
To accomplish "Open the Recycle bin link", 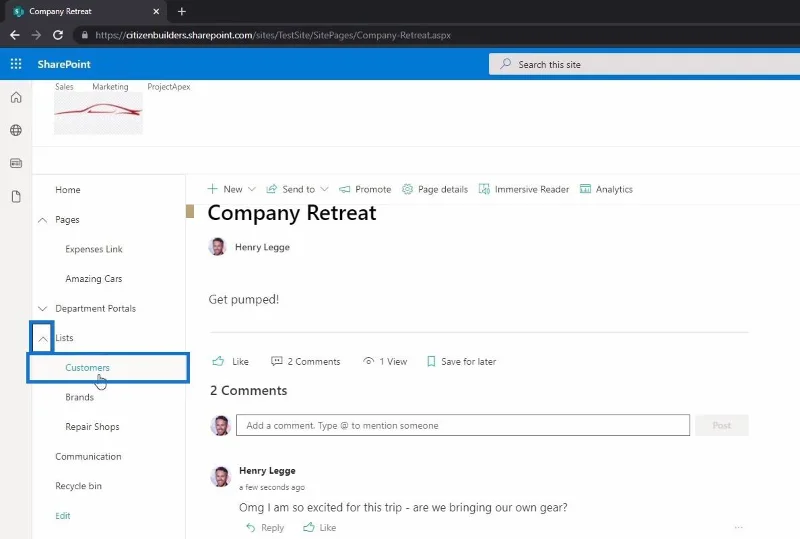I will point(79,486).
